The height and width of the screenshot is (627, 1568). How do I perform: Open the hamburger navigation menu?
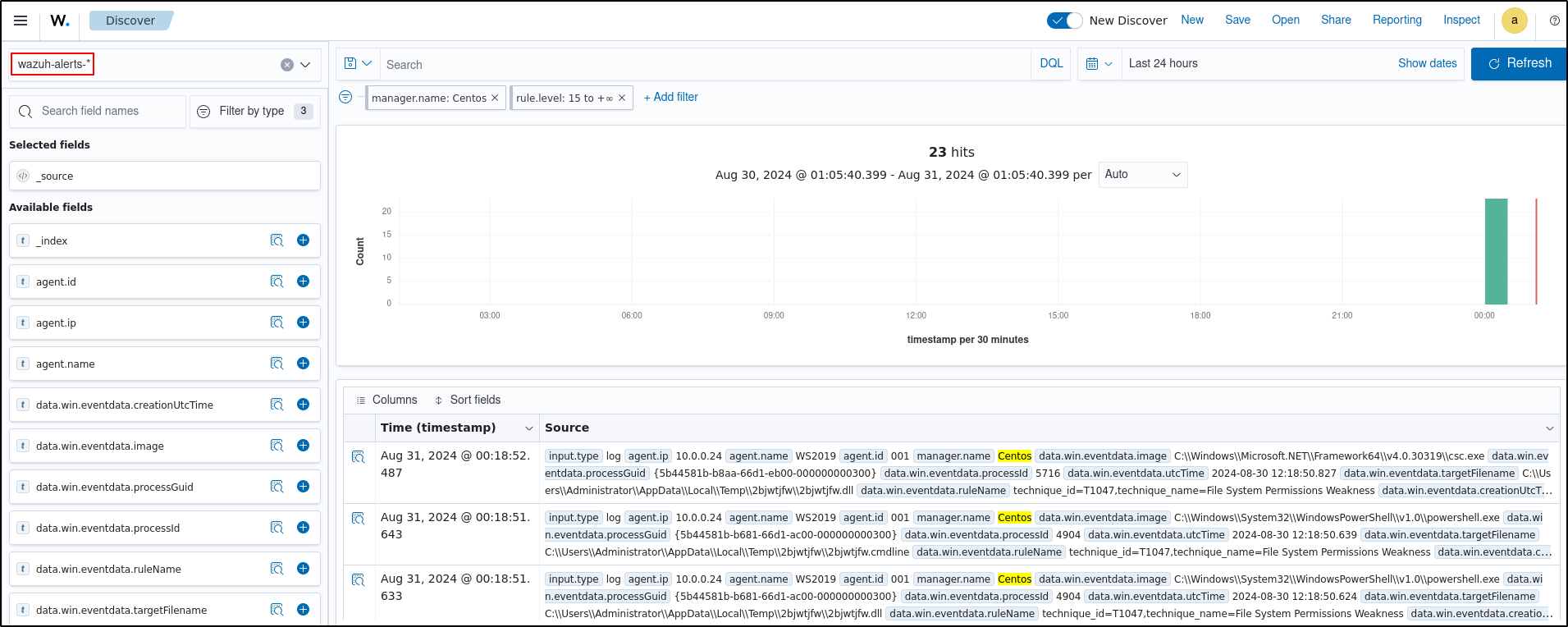21,21
